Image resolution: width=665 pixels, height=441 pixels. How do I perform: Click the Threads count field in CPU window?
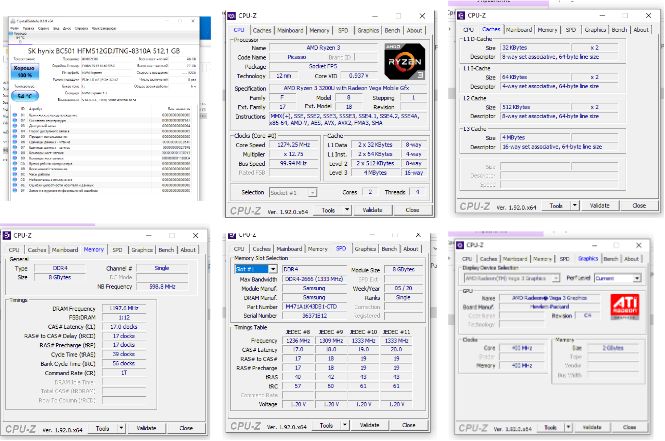pos(418,192)
